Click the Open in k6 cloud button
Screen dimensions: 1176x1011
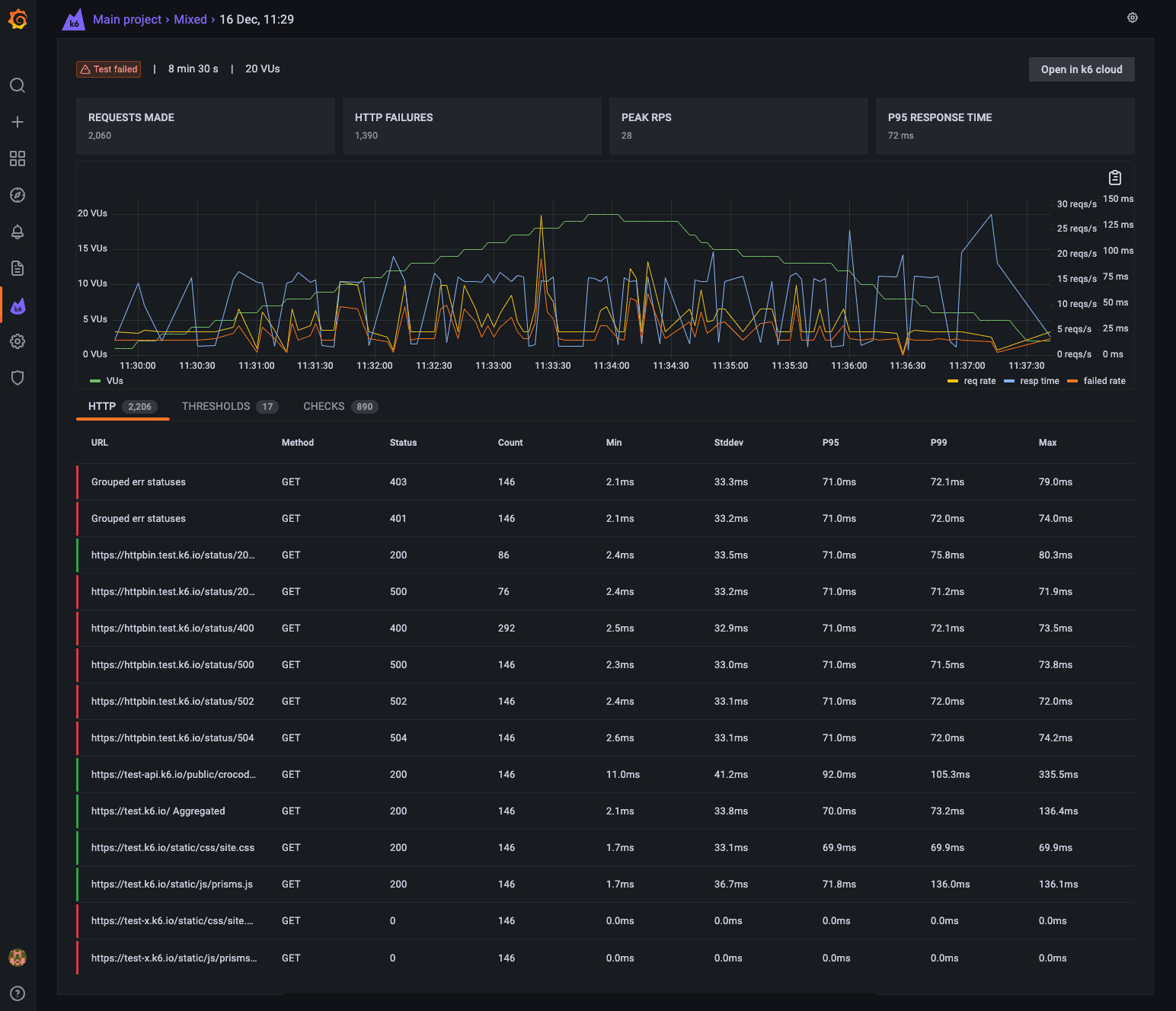1082,69
